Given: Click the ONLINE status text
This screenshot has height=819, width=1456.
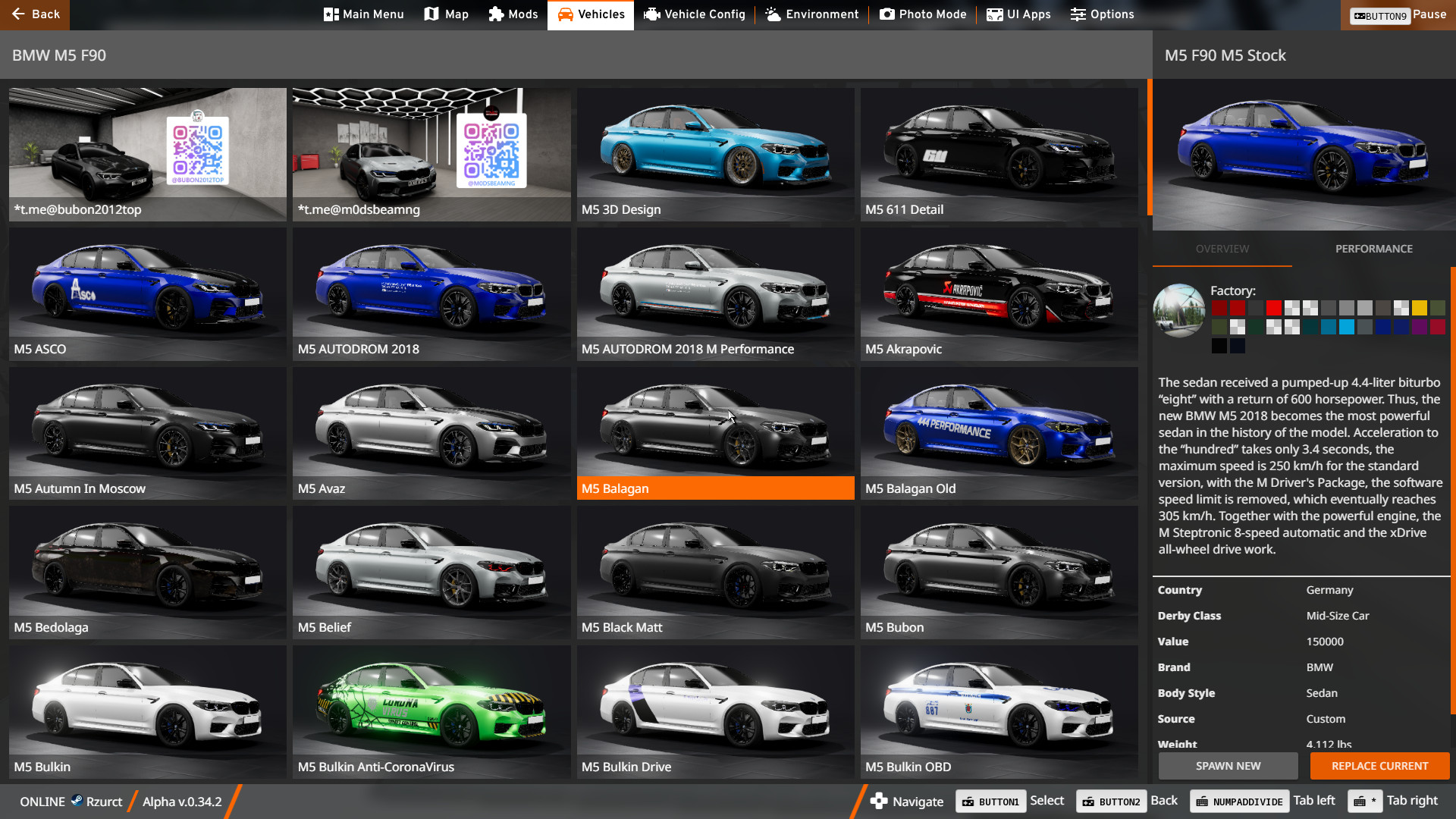Looking at the screenshot, I should click(42, 802).
